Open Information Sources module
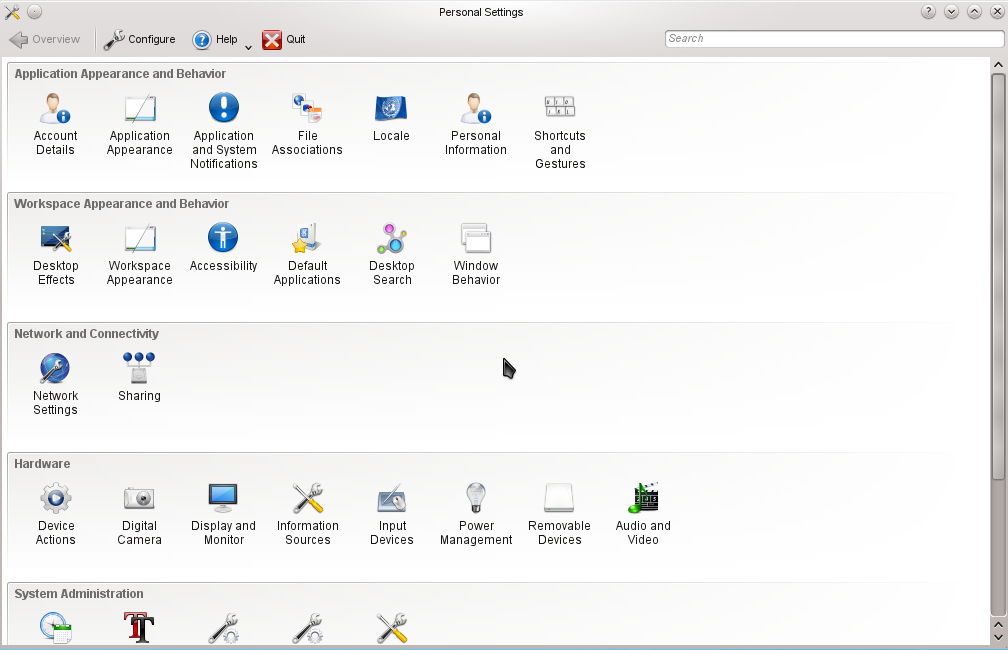 [307, 514]
